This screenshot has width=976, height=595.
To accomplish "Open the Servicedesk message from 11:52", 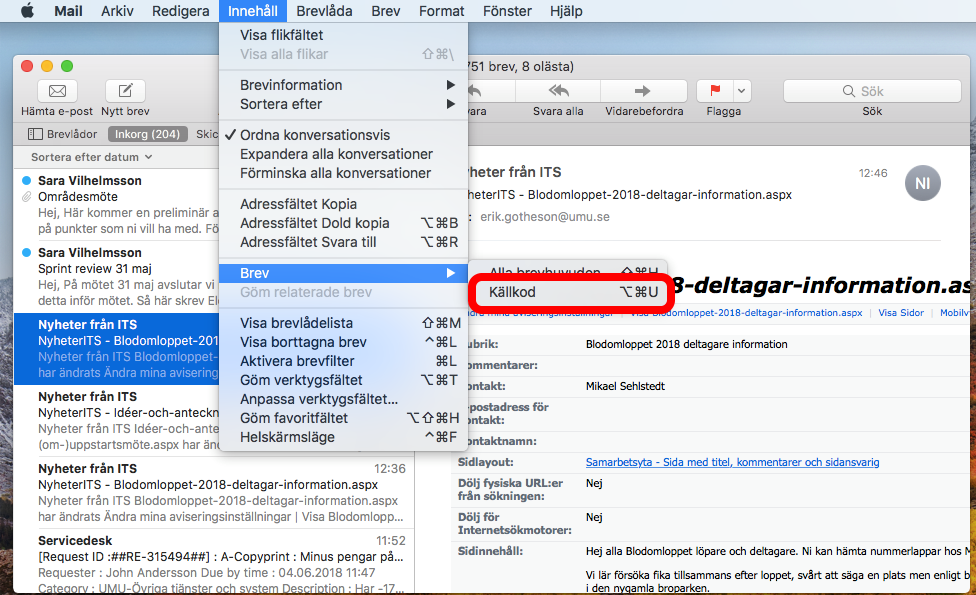I will [215, 563].
